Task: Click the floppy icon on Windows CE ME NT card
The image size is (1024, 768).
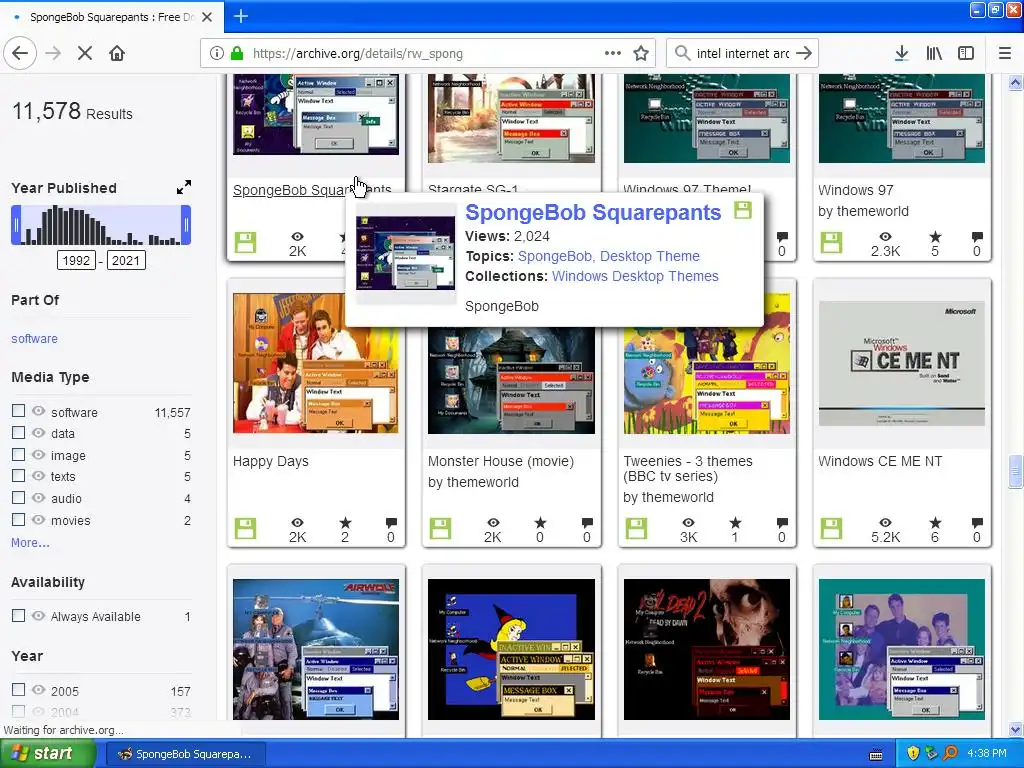Action: [831, 528]
